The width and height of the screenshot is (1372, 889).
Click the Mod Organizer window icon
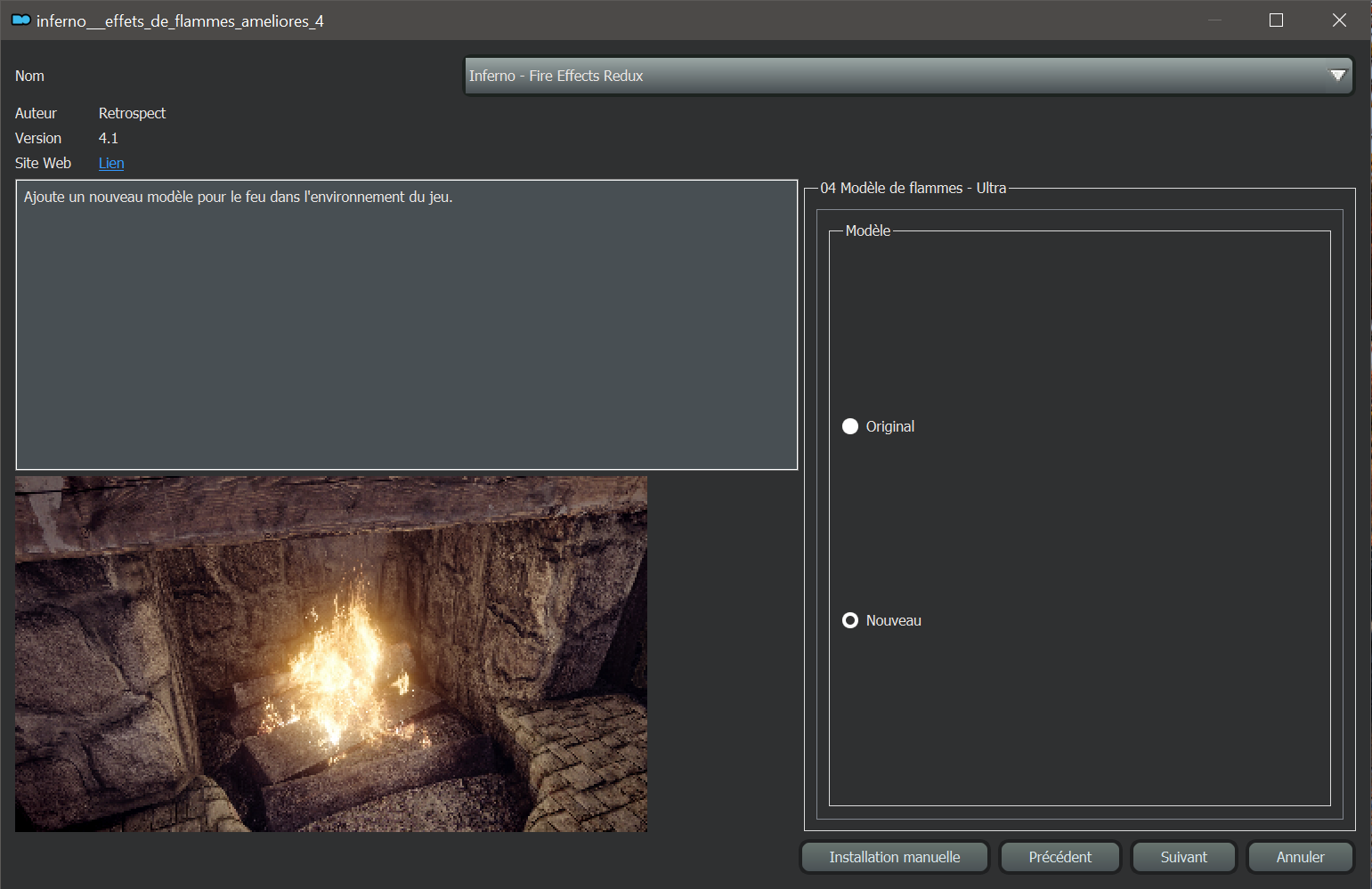coord(20,20)
